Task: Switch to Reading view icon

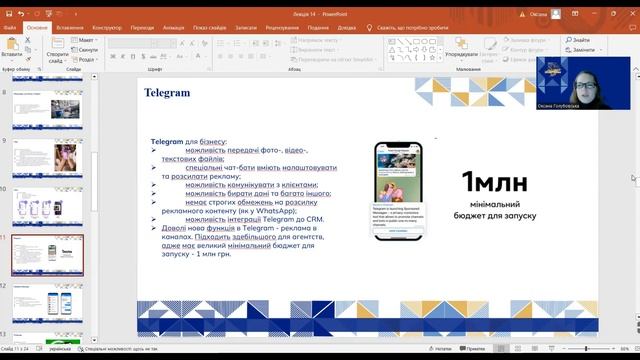Action: [535, 349]
